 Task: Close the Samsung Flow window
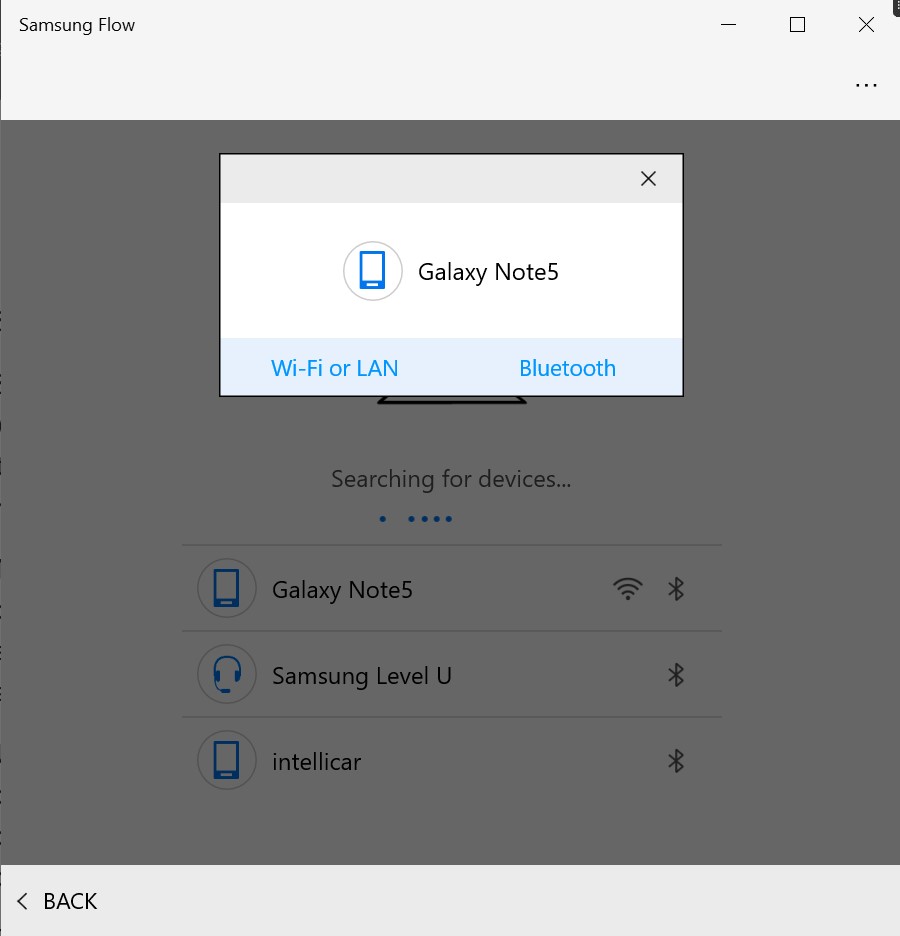click(866, 25)
